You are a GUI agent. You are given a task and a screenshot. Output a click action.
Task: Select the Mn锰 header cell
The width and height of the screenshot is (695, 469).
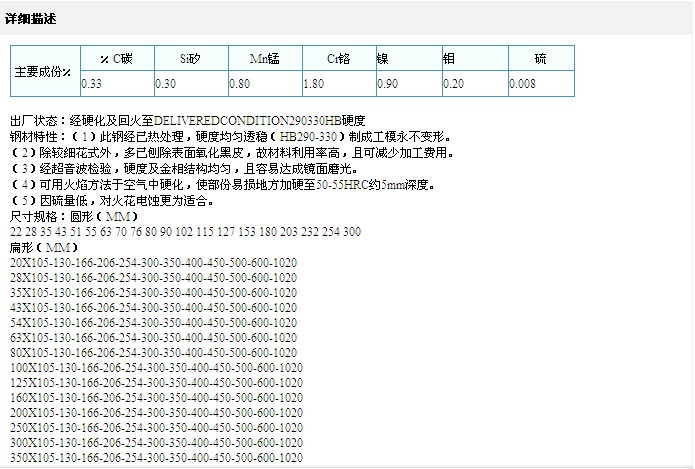click(264, 59)
